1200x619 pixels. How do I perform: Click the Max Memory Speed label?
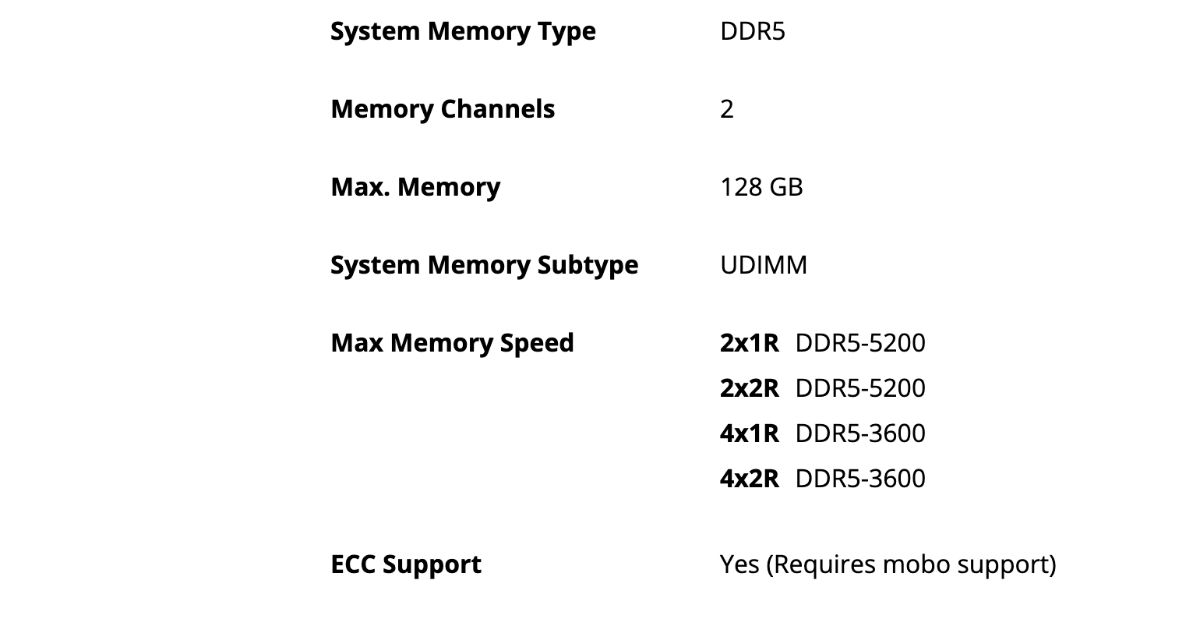pos(452,343)
